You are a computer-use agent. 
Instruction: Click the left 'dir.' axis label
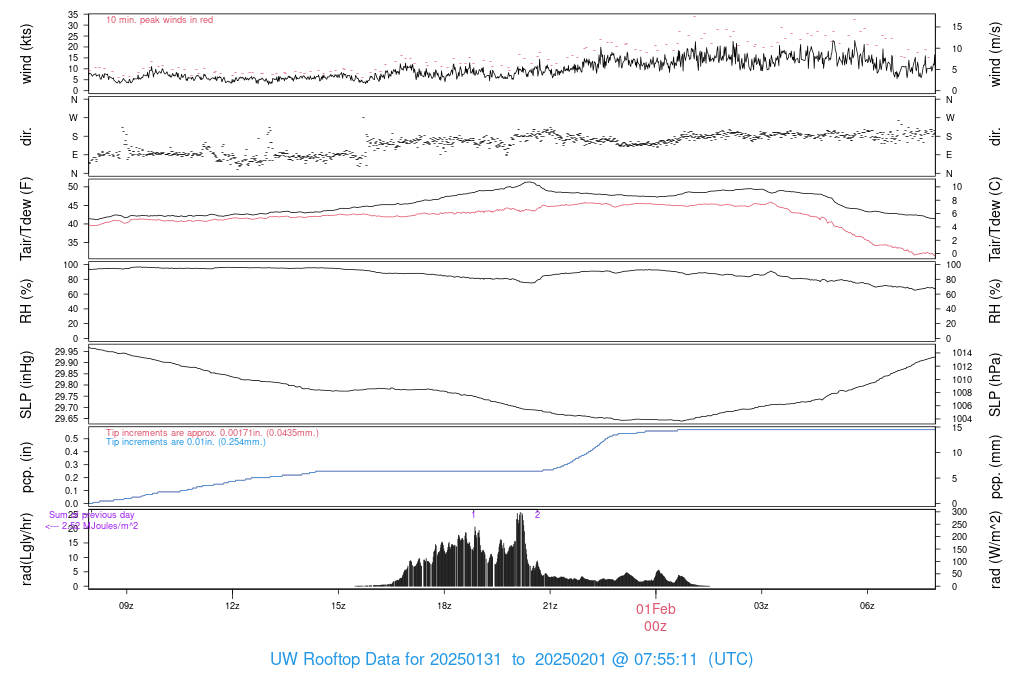tap(26, 137)
